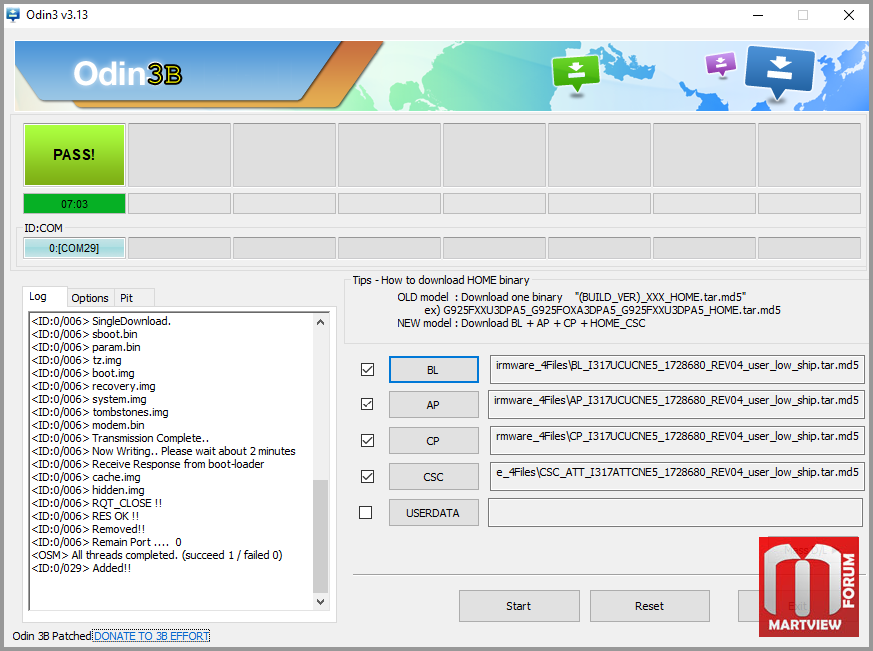
Task: Click the purple download icon in banner
Action: pos(721,63)
